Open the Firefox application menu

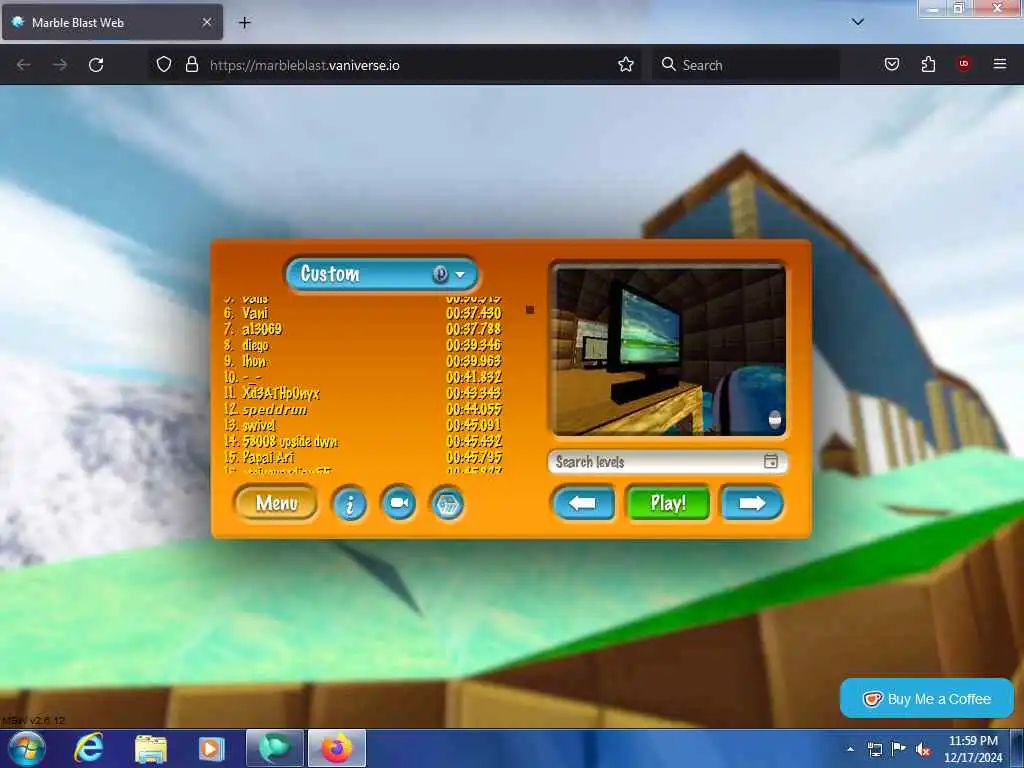(1000, 64)
